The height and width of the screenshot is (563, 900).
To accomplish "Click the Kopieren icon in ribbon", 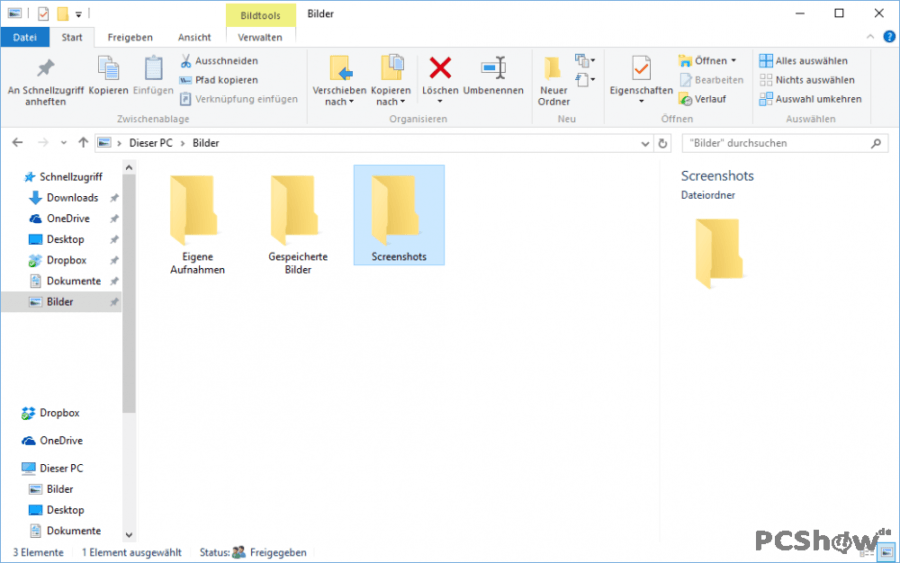I will point(108,75).
